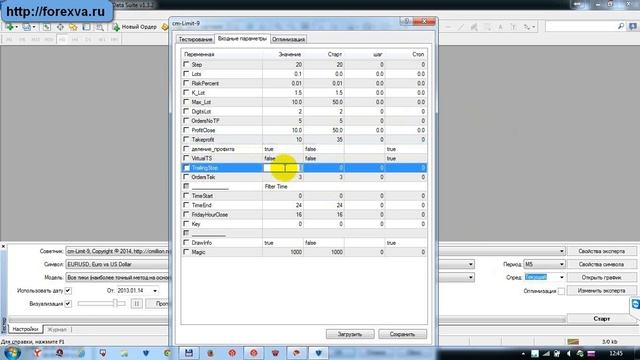This screenshot has width=640, height=360.
Task: Toggle the Оптимизация checkbox in tester panel
Action: (561, 291)
